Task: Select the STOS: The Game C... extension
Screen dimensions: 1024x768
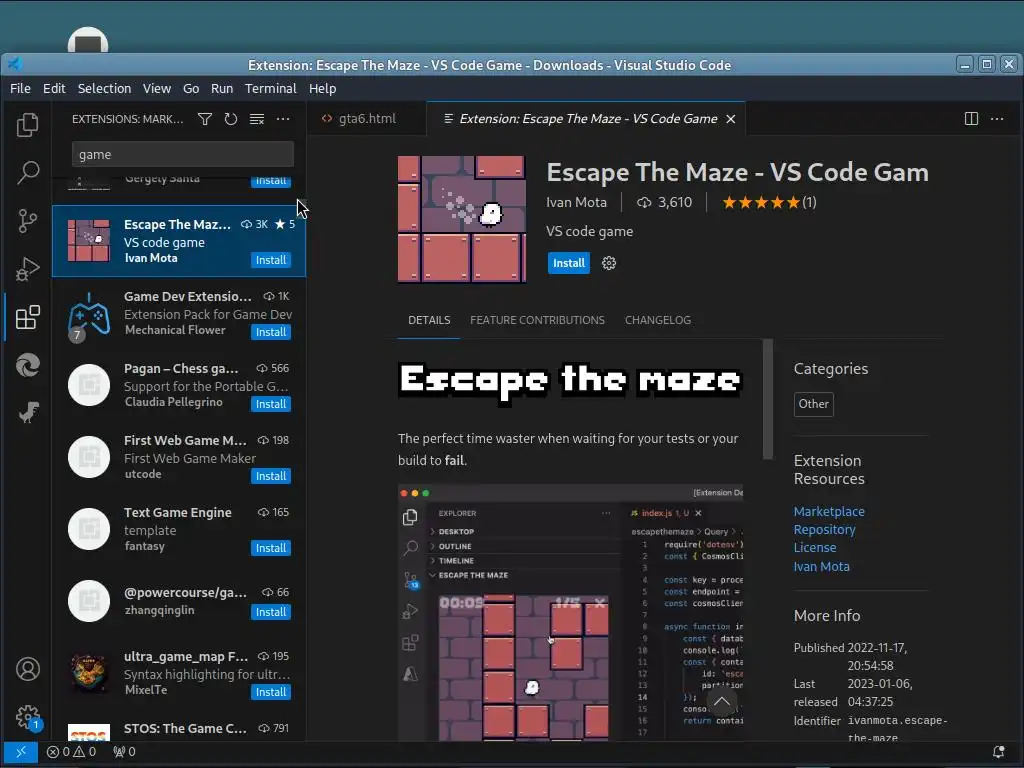Action: (x=179, y=730)
